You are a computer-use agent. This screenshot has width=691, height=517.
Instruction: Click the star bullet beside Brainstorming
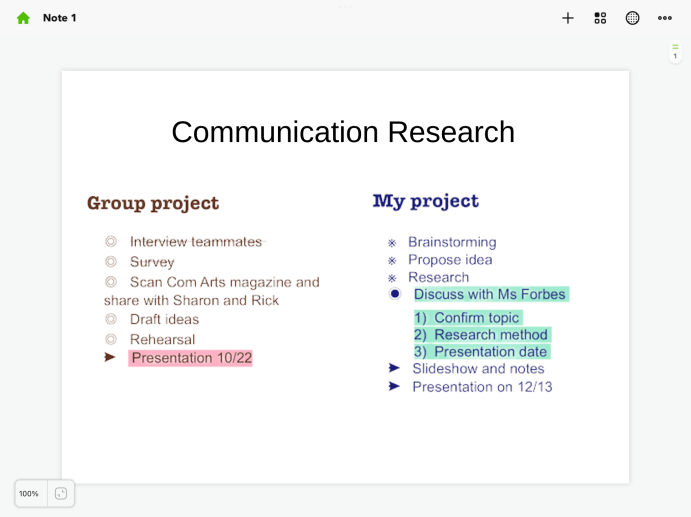[392, 243]
